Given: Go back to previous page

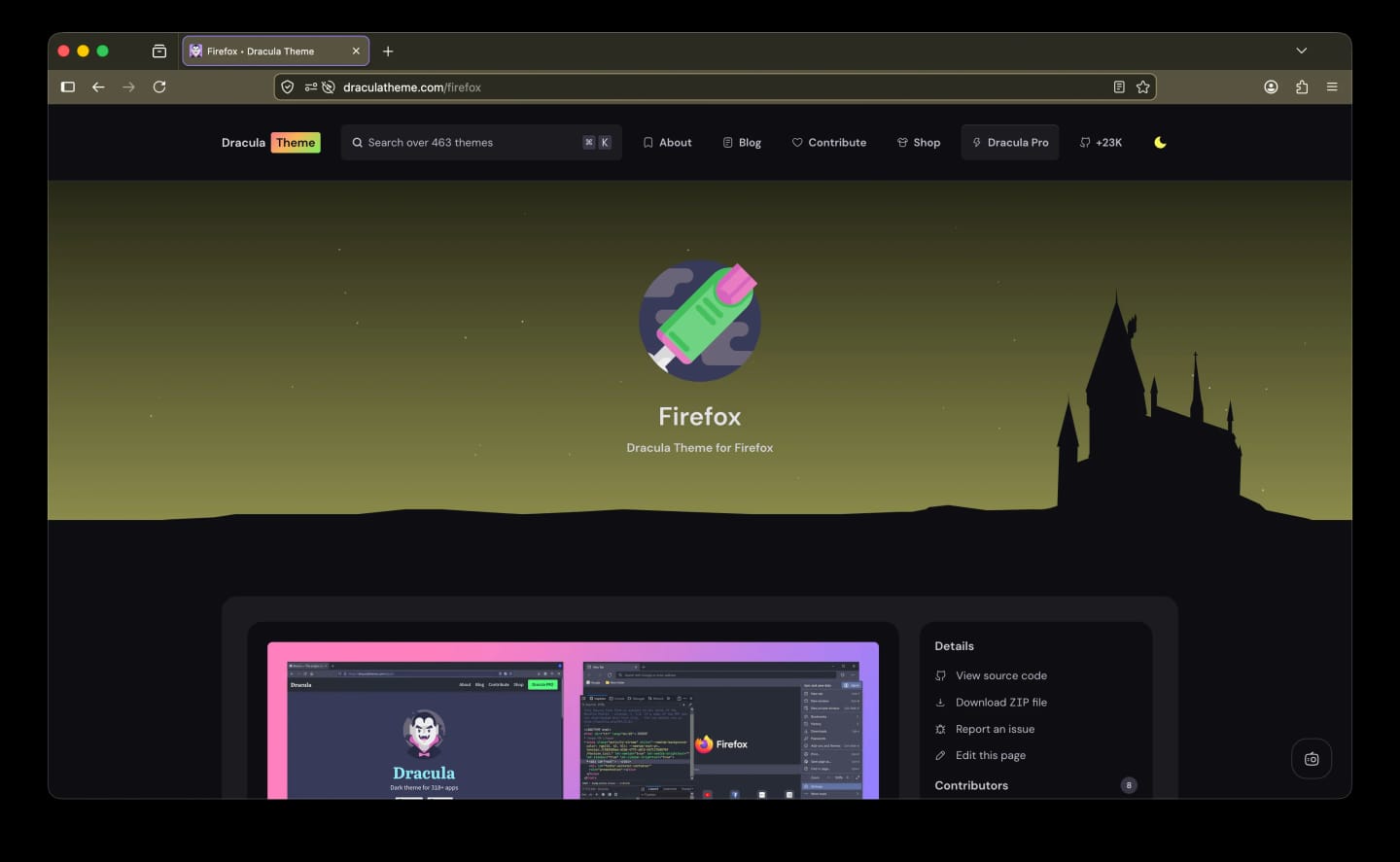Looking at the screenshot, I should [98, 86].
